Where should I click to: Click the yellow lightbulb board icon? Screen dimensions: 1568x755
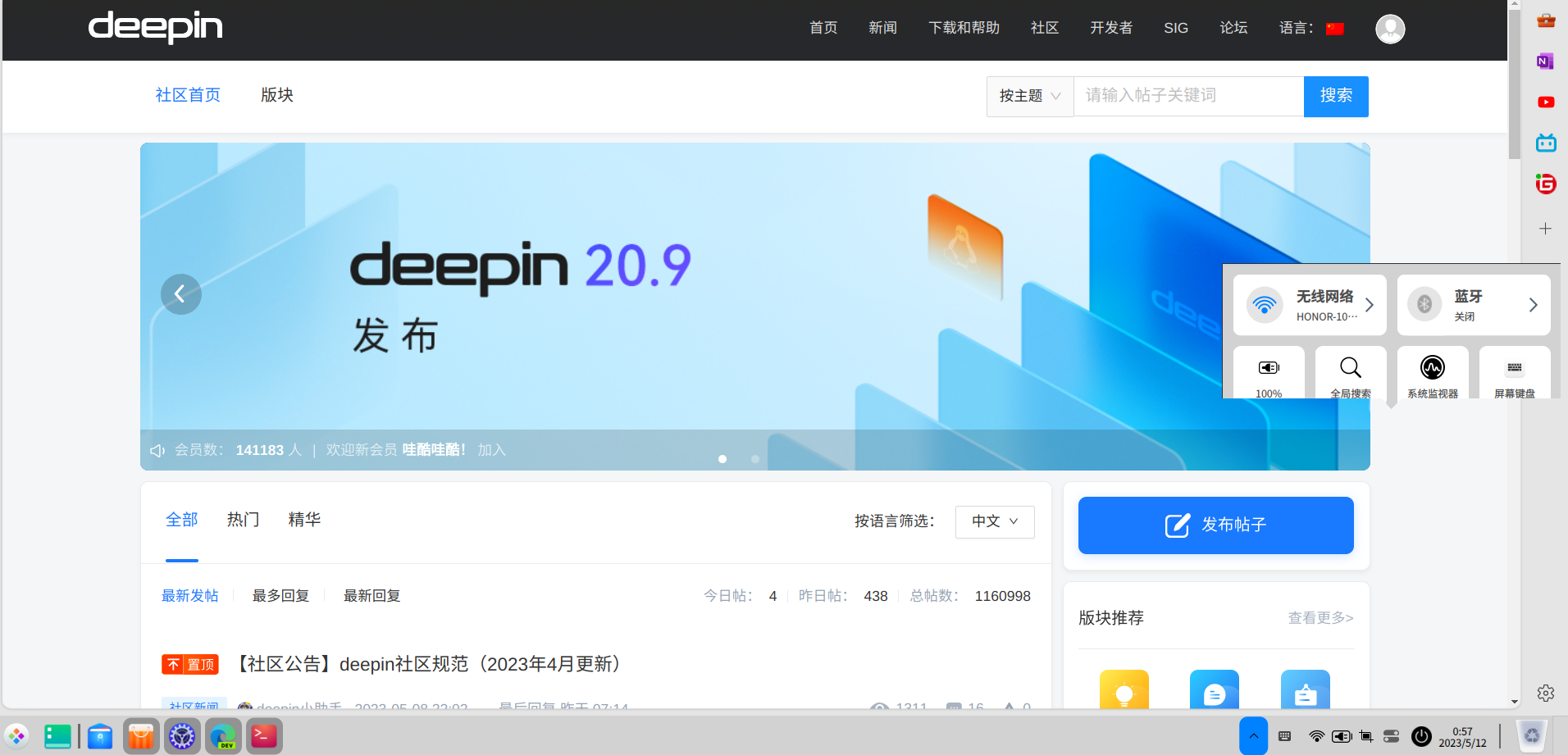click(1124, 690)
